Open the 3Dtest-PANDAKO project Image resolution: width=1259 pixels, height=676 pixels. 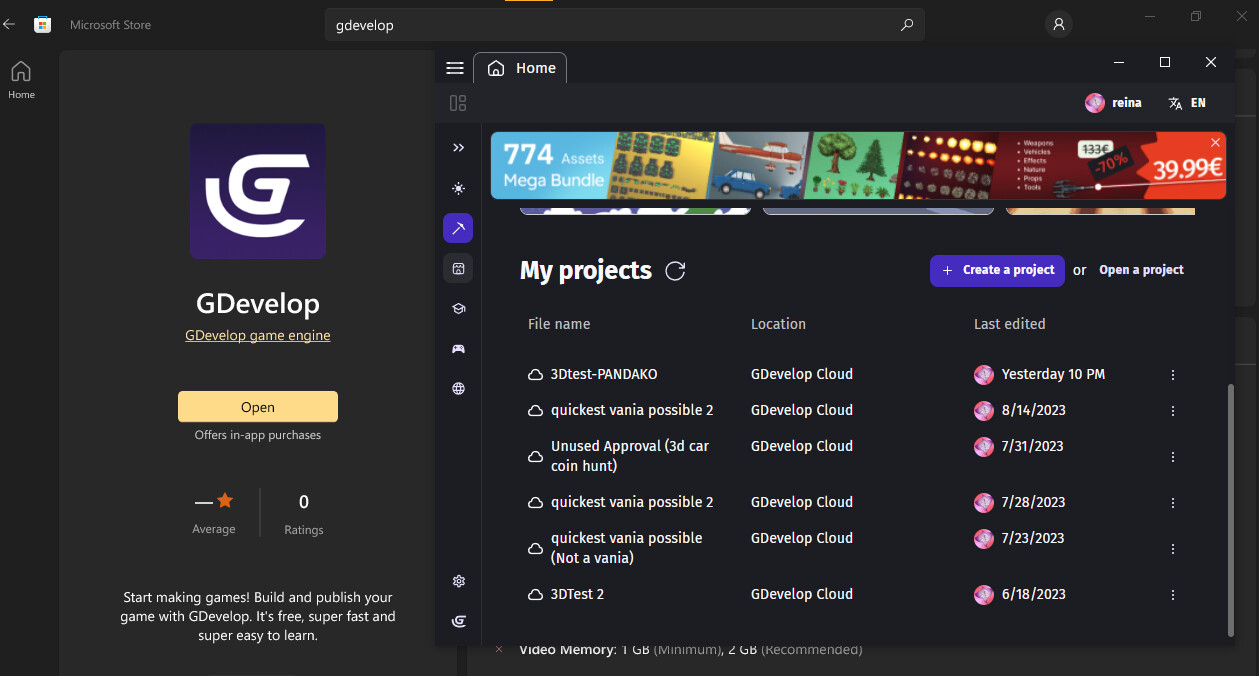coord(604,374)
